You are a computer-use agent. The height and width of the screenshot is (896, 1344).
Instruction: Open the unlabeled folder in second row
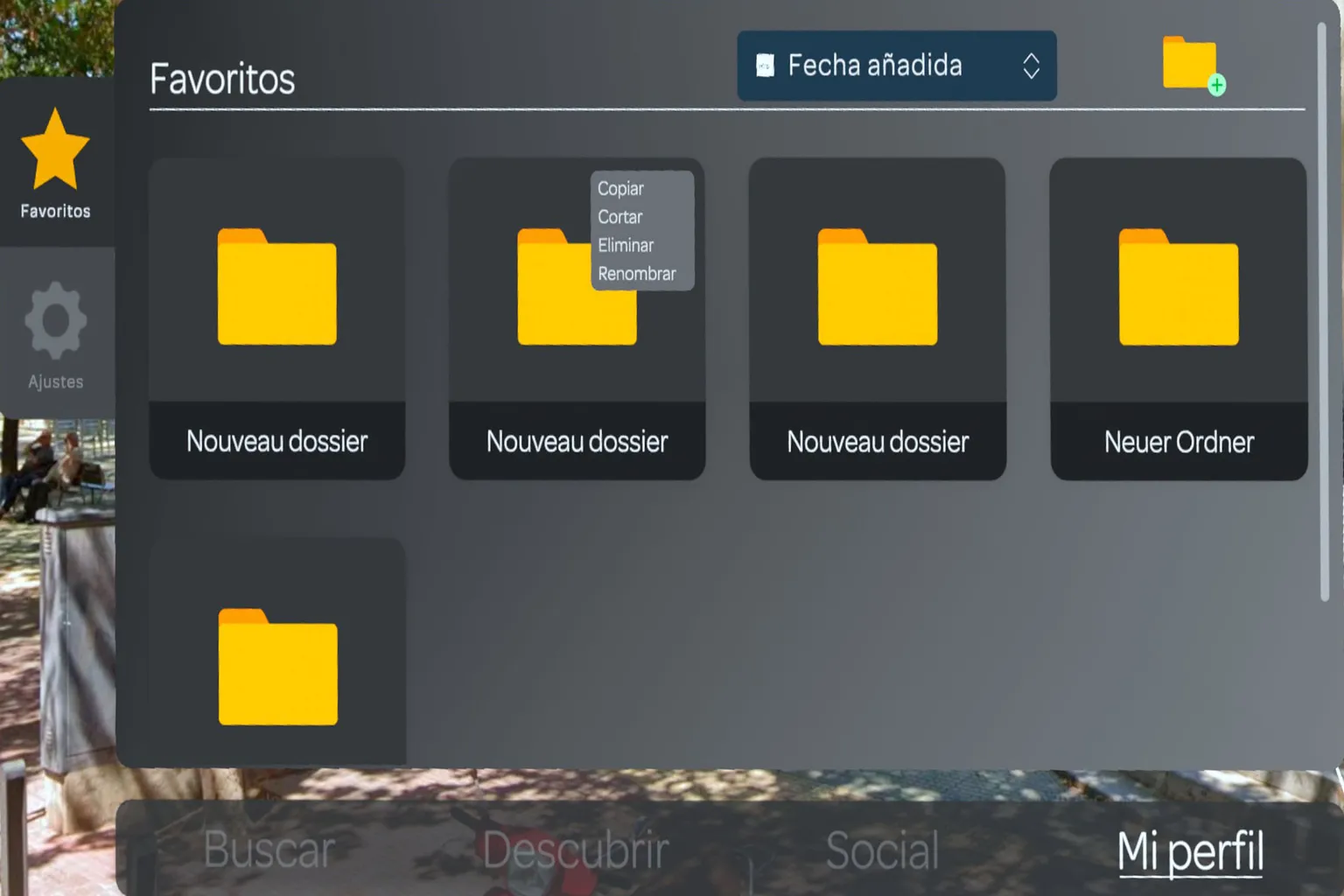(x=278, y=667)
